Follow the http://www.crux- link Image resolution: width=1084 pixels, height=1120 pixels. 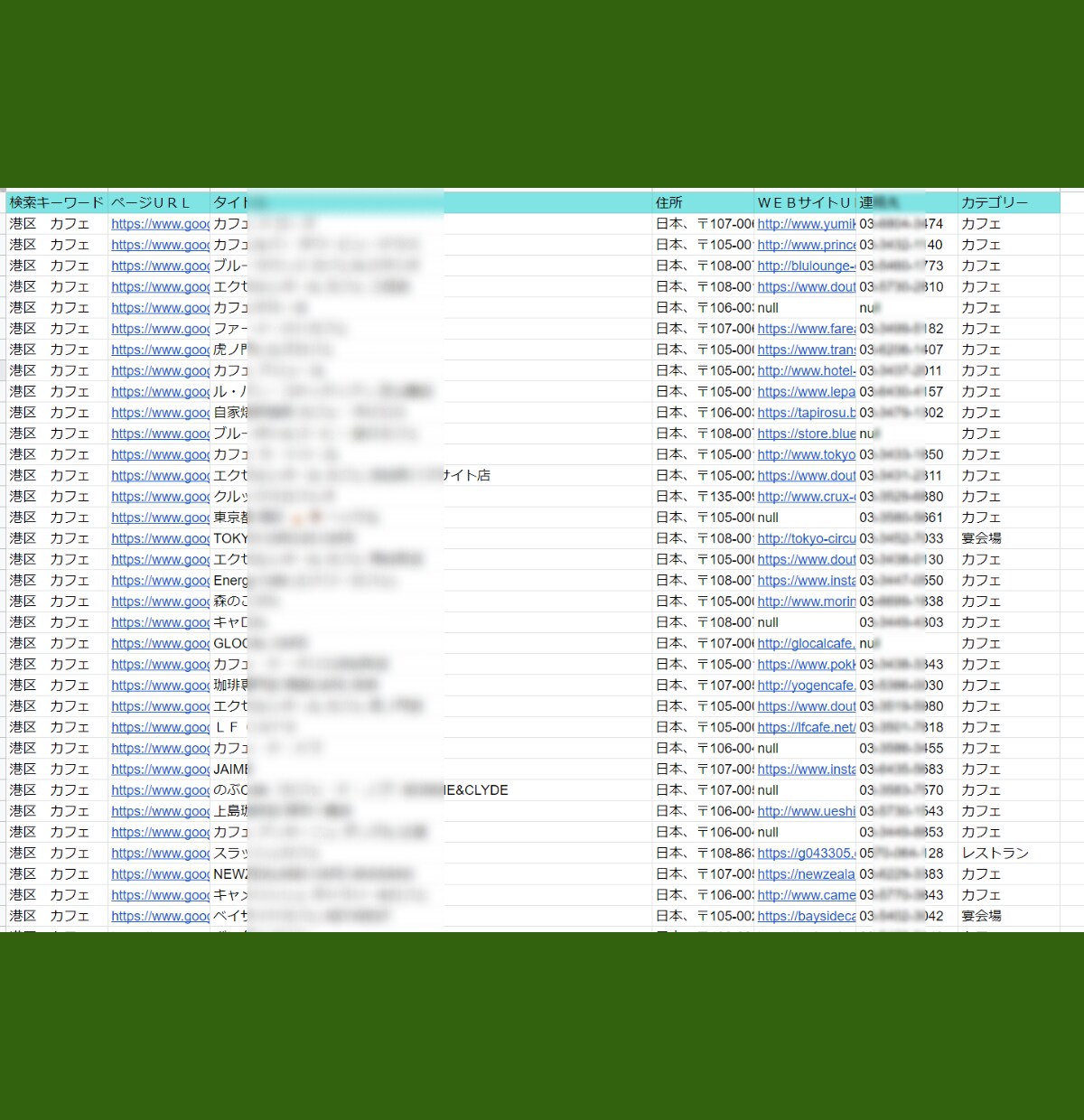tap(807, 497)
